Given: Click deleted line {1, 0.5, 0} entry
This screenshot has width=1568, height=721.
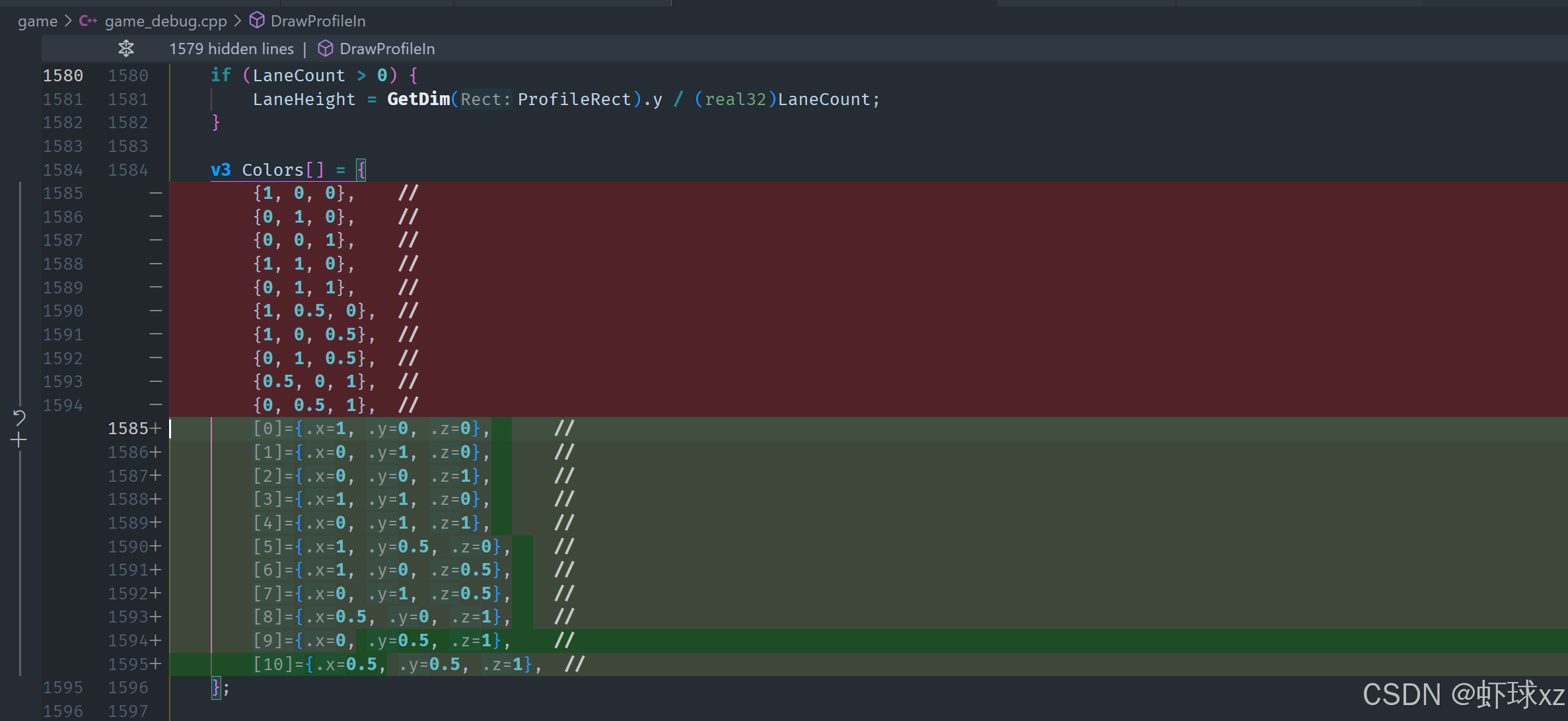Looking at the screenshot, I should coord(310,311).
